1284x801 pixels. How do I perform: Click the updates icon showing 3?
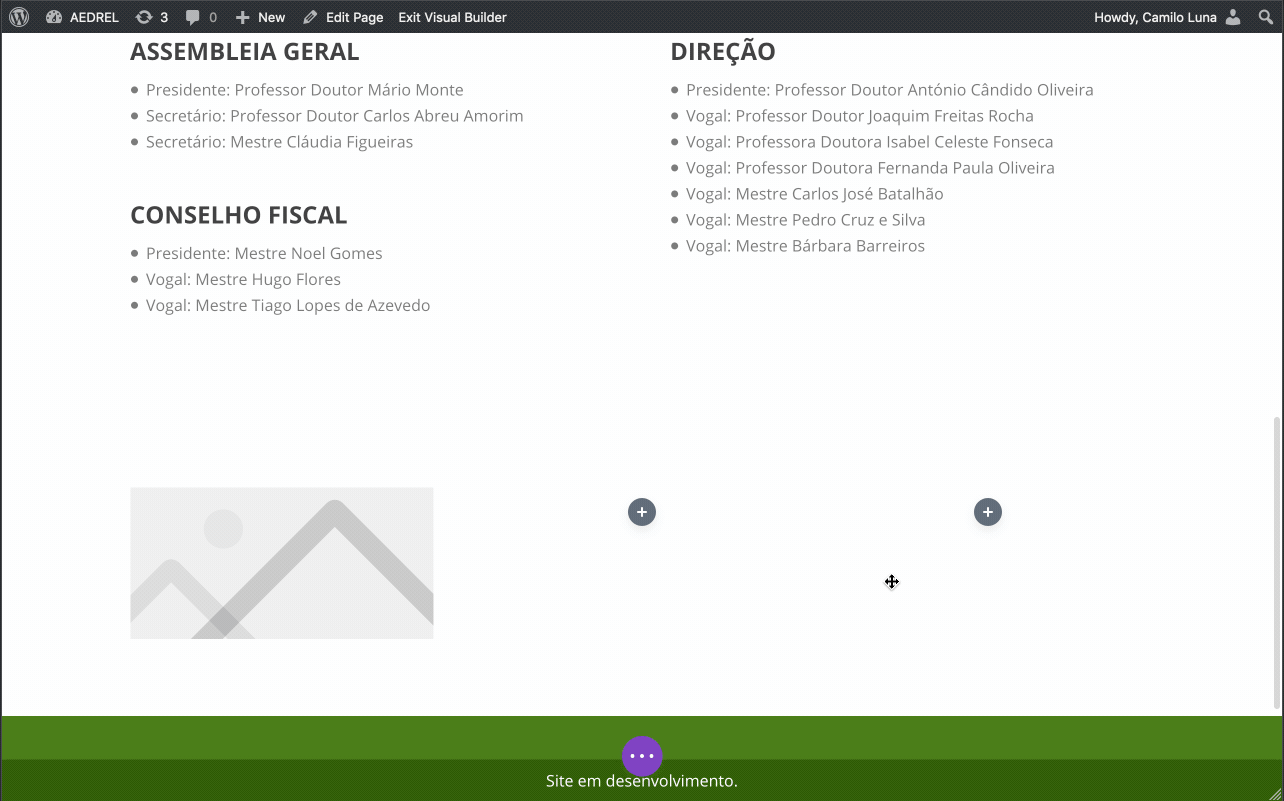[x=152, y=17]
